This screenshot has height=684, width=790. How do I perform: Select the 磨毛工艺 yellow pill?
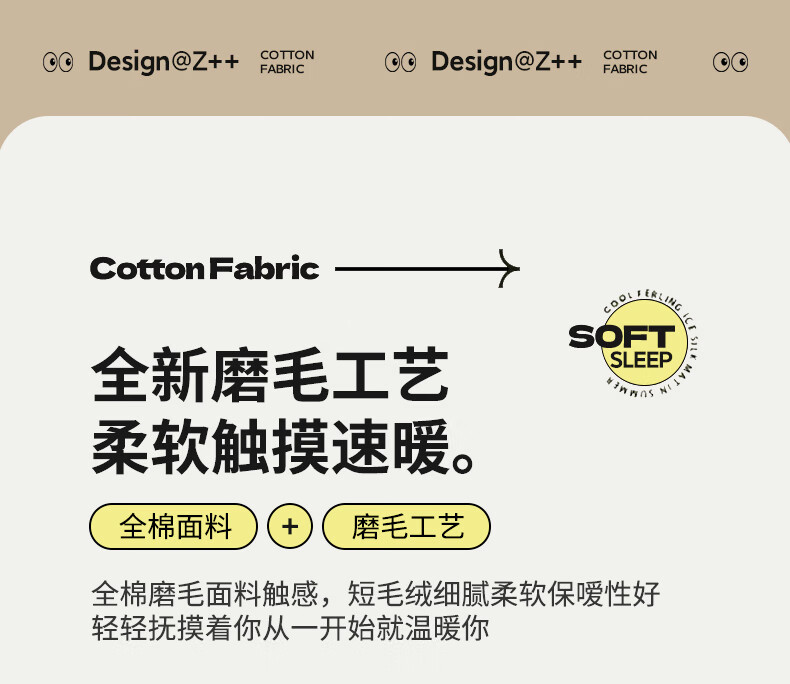pos(407,527)
